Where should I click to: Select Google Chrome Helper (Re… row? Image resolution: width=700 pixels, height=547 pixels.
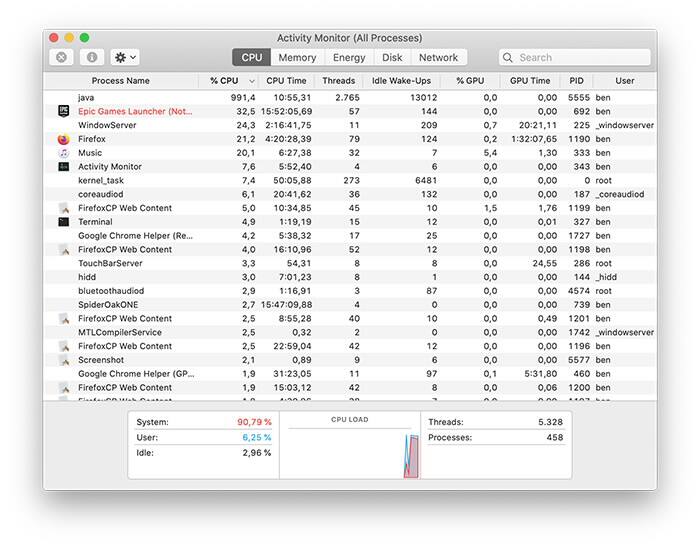point(350,236)
